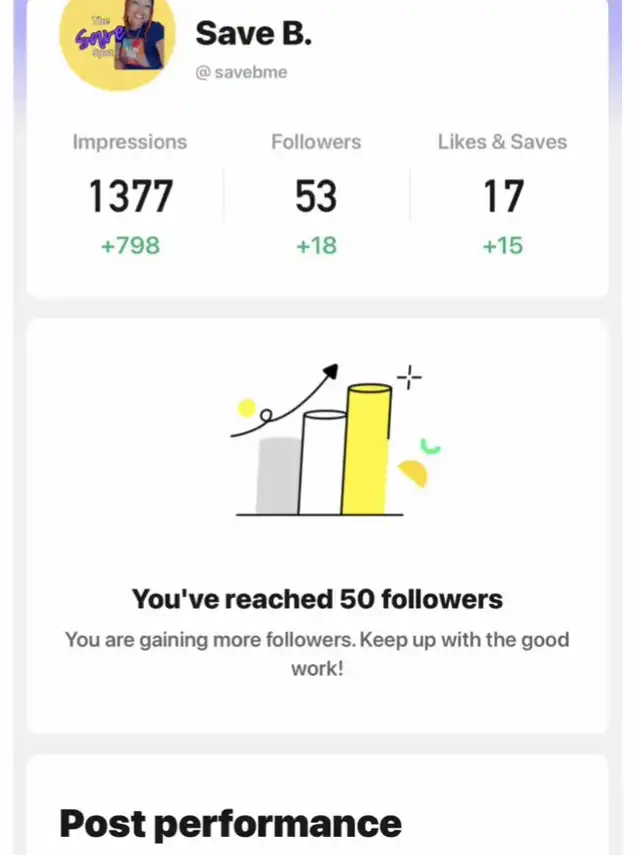This screenshot has width=640, height=855.
Task: Select the @savebme username handle
Action: (241, 72)
